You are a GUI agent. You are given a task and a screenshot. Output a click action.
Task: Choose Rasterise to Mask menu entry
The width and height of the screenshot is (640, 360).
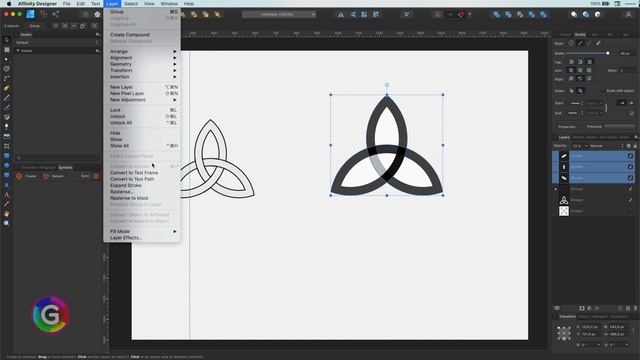click(129, 198)
